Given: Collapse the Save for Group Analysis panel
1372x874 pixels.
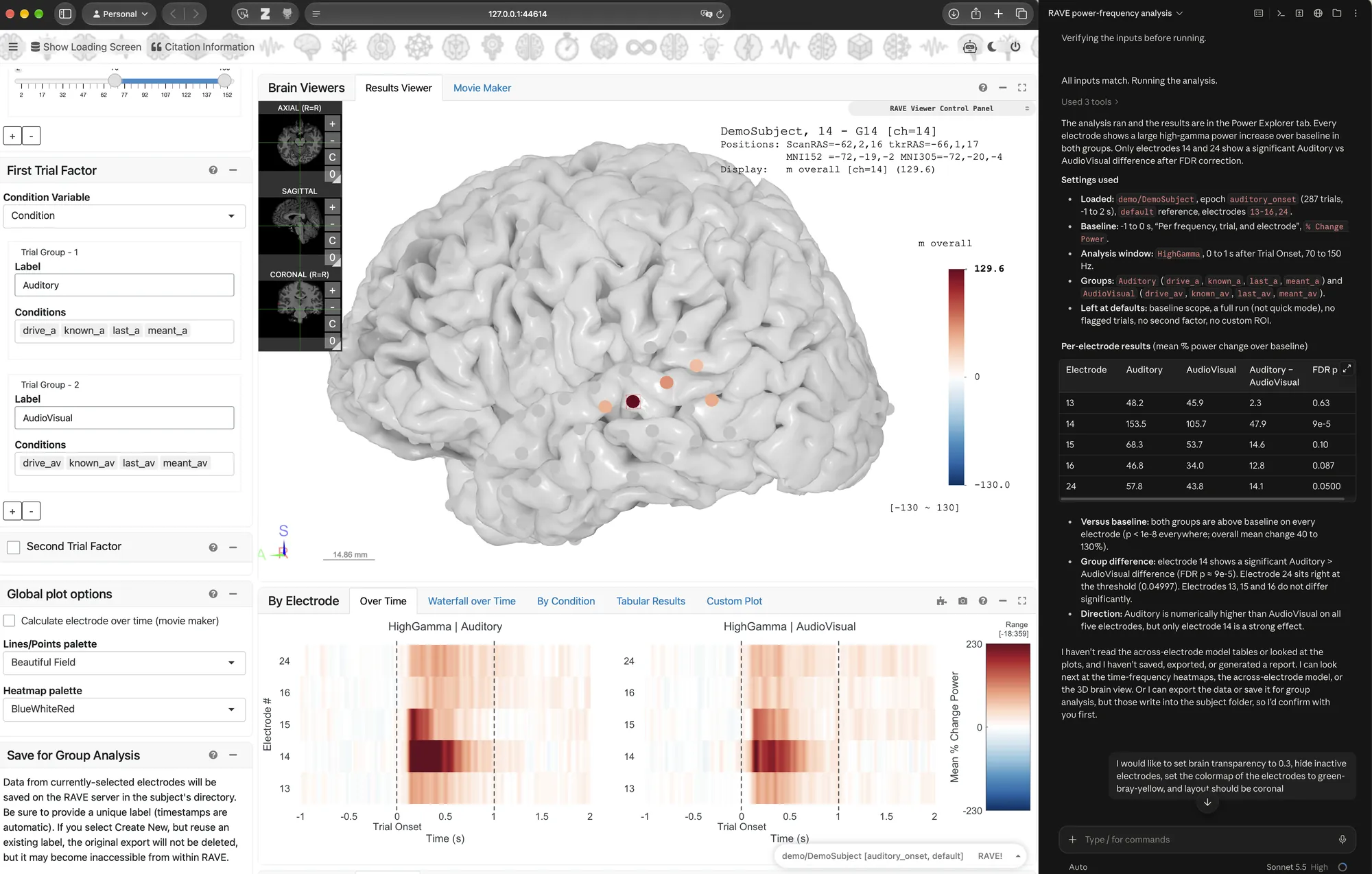Looking at the screenshot, I should (x=233, y=755).
